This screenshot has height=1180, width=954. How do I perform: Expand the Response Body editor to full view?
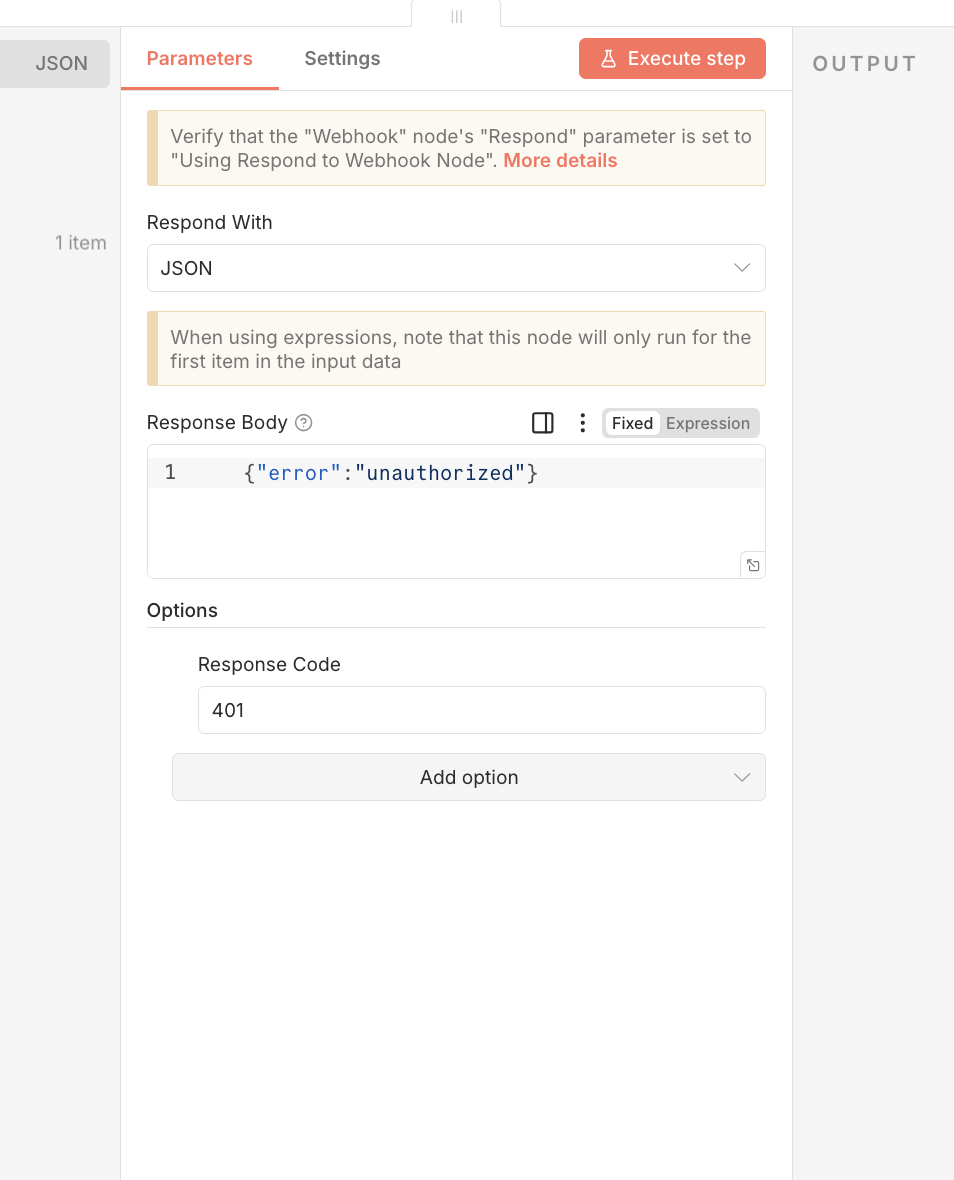tap(753, 565)
